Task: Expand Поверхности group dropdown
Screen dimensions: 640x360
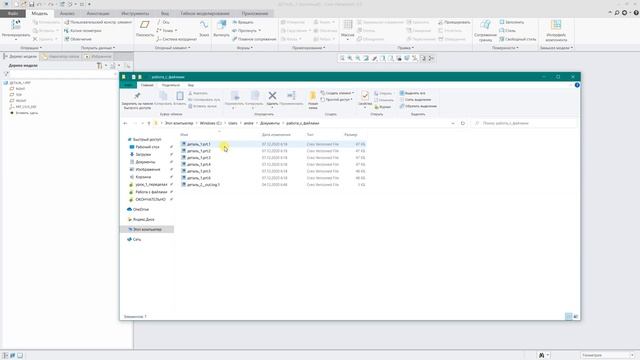Action: click(x=505, y=48)
